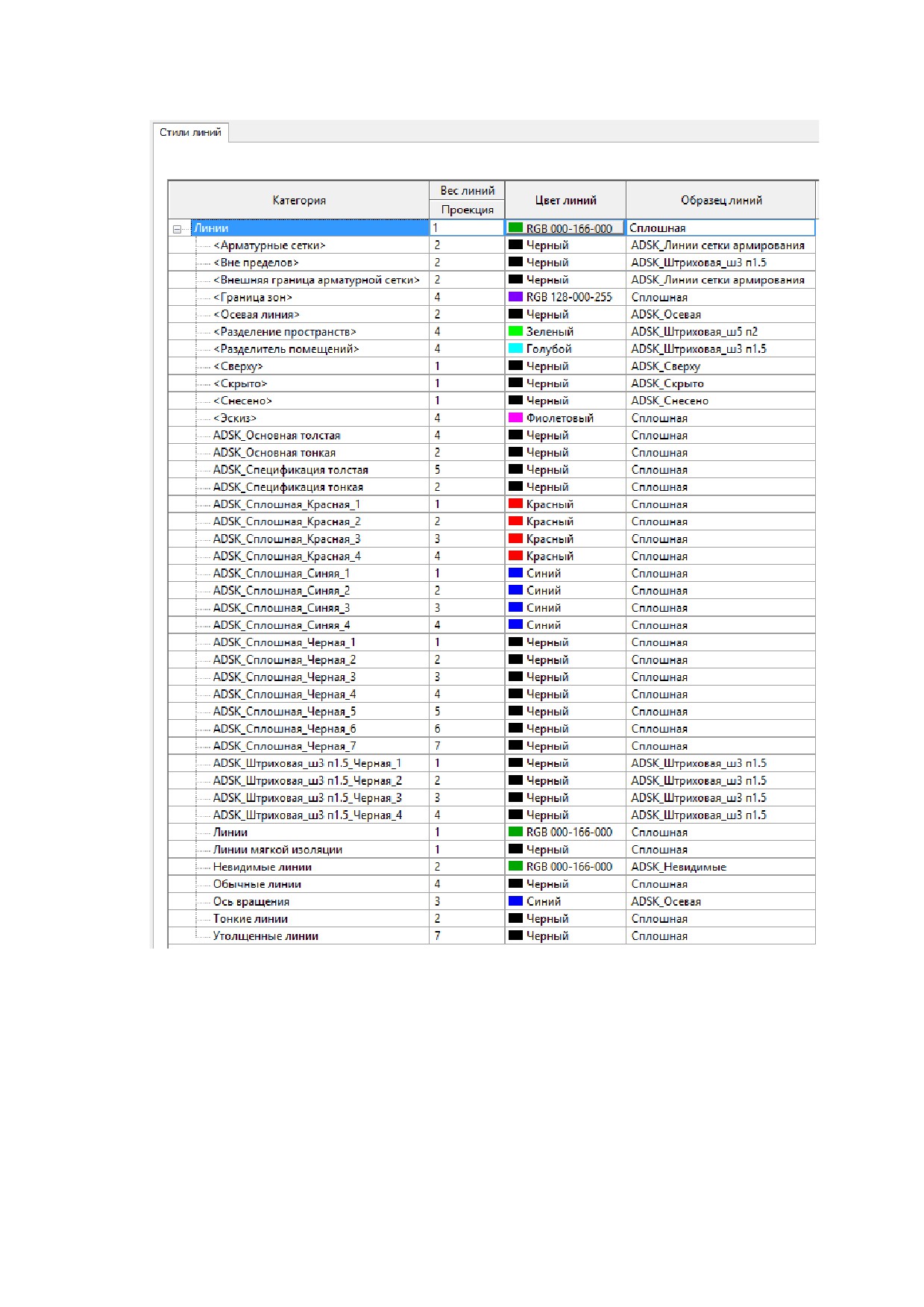924x1307 pixels.
Task: Click the blue swatch of the Ось вращения row
Action: (x=515, y=901)
